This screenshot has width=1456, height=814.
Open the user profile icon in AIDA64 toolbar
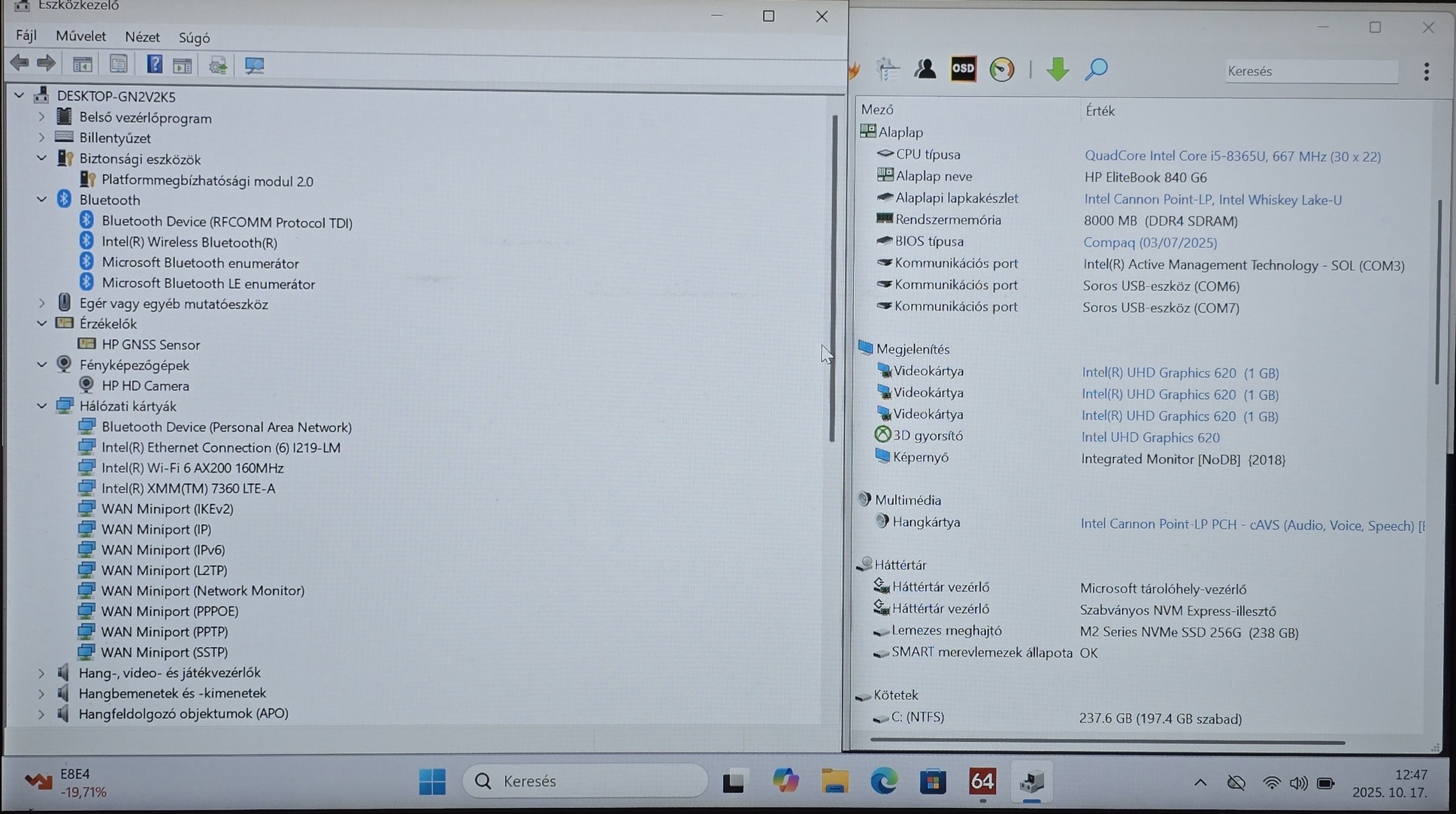click(x=925, y=69)
